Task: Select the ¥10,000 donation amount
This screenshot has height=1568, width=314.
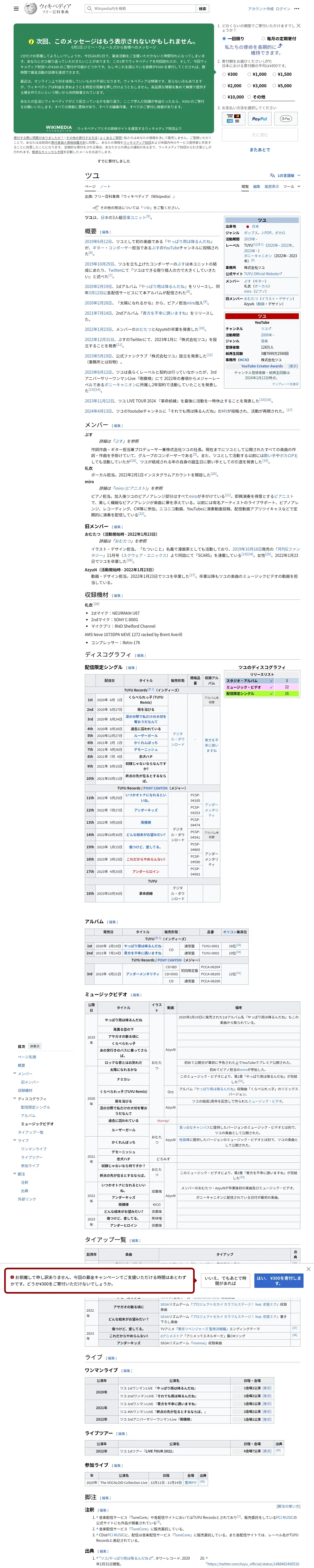Action: [224, 97]
